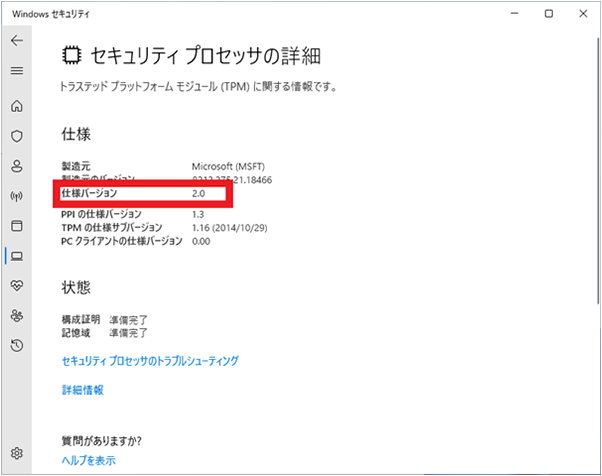
Task: Open Virus & threat protection shield icon
Action: (17, 136)
